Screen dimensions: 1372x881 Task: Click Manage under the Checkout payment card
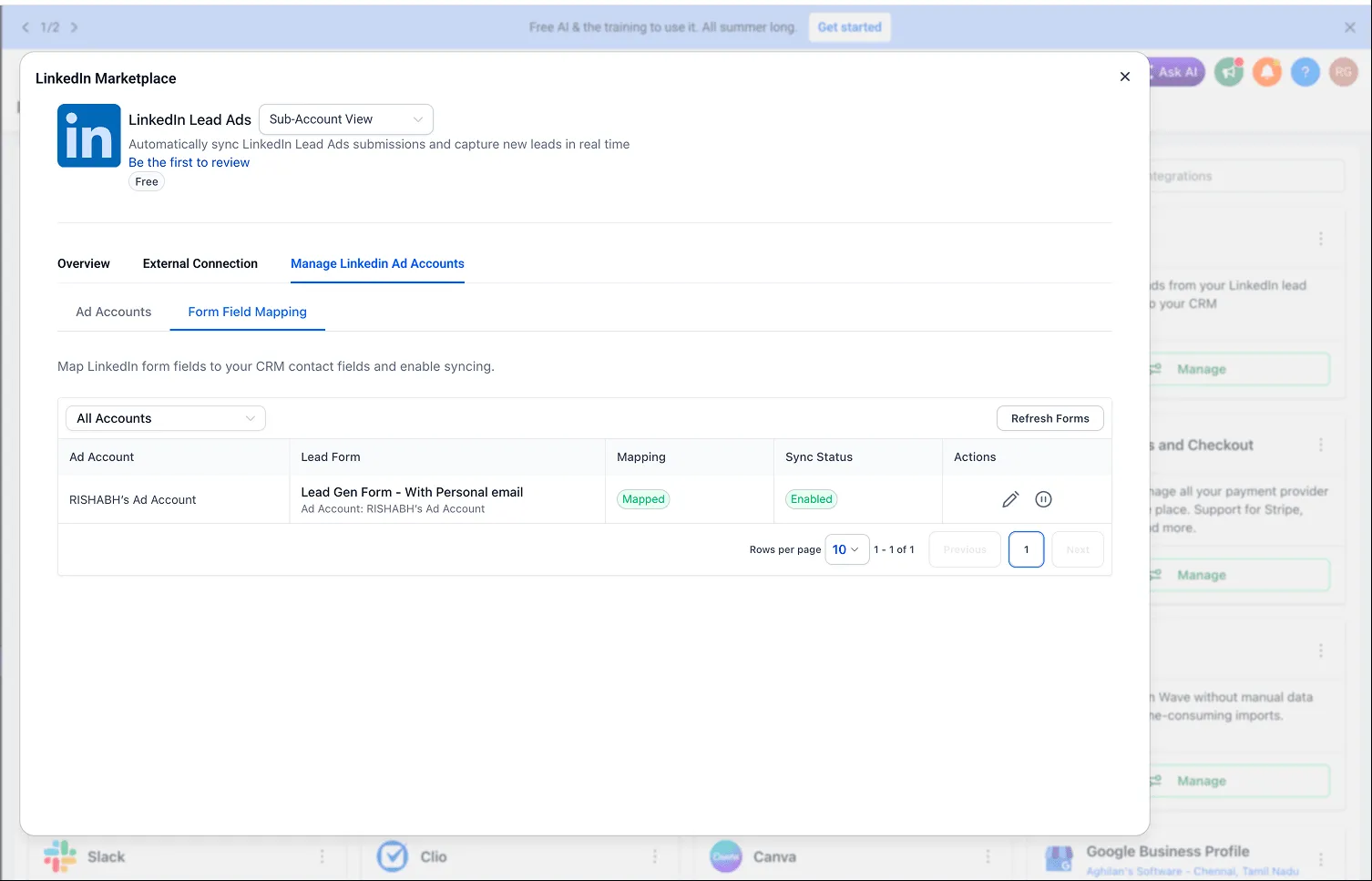point(1239,575)
